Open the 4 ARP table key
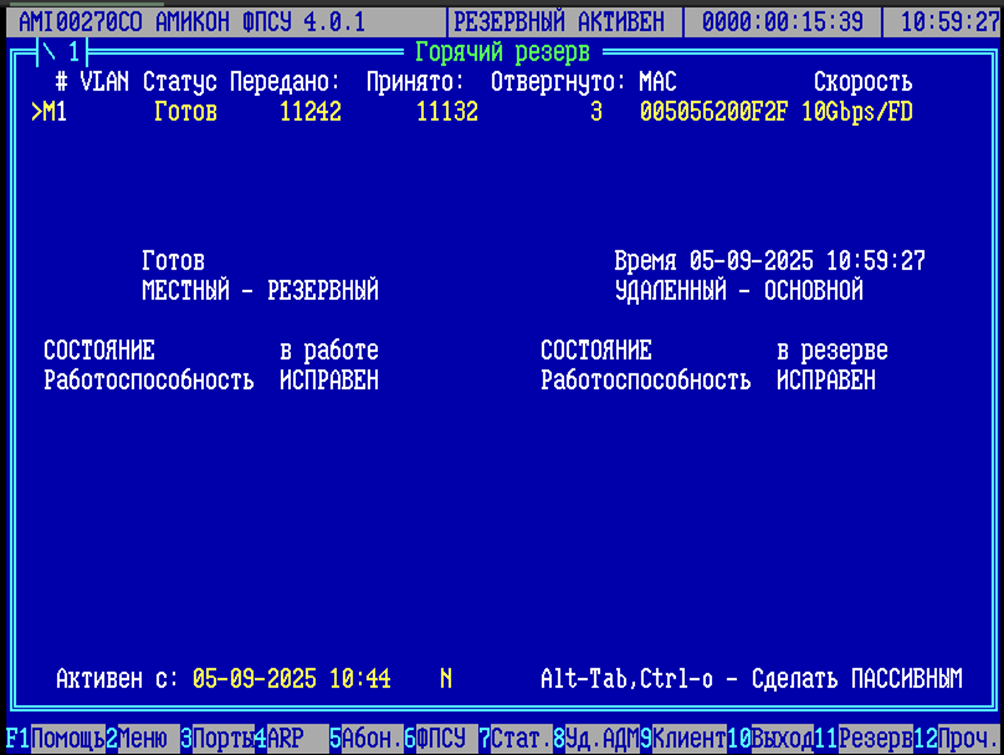 (x=285, y=739)
